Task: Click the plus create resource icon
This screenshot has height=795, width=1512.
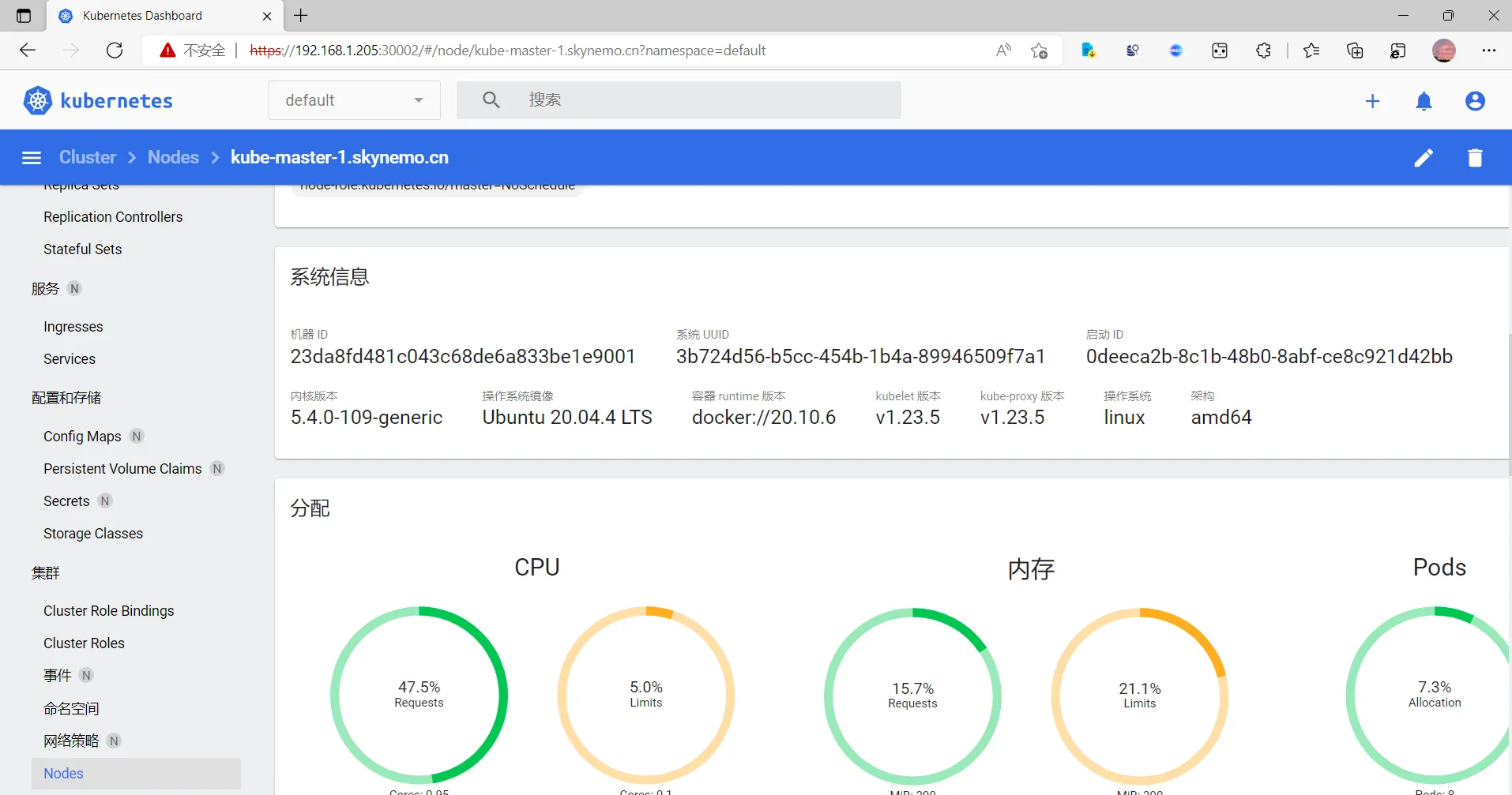Action: pyautogui.click(x=1373, y=101)
